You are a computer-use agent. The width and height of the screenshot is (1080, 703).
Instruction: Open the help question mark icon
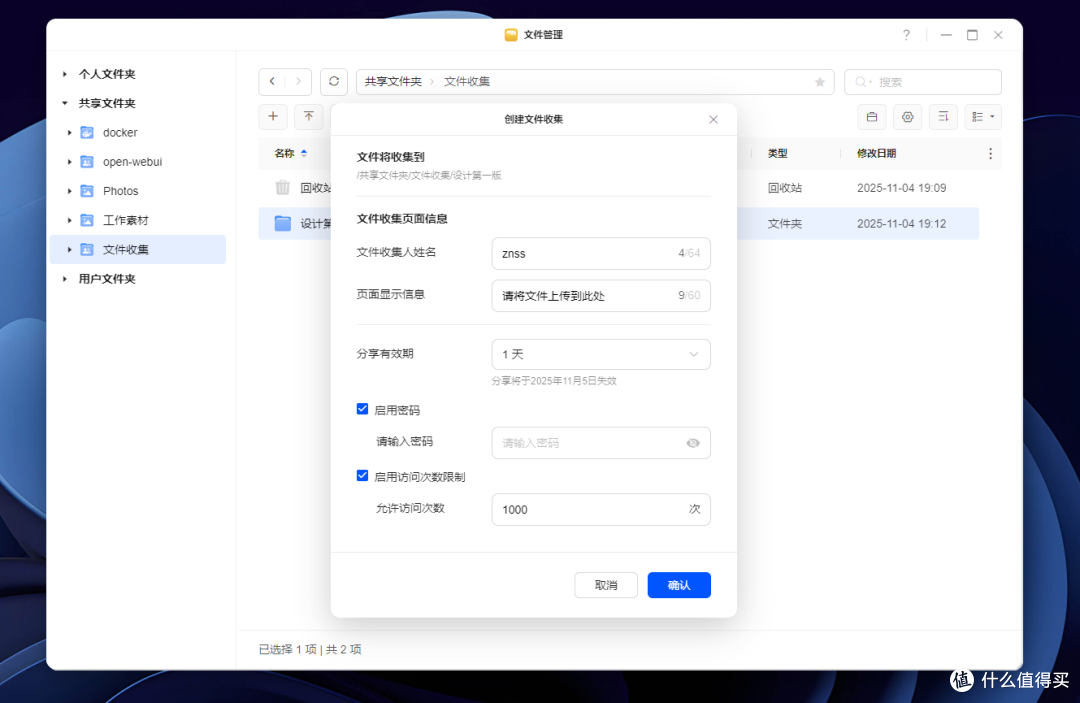click(906, 35)
